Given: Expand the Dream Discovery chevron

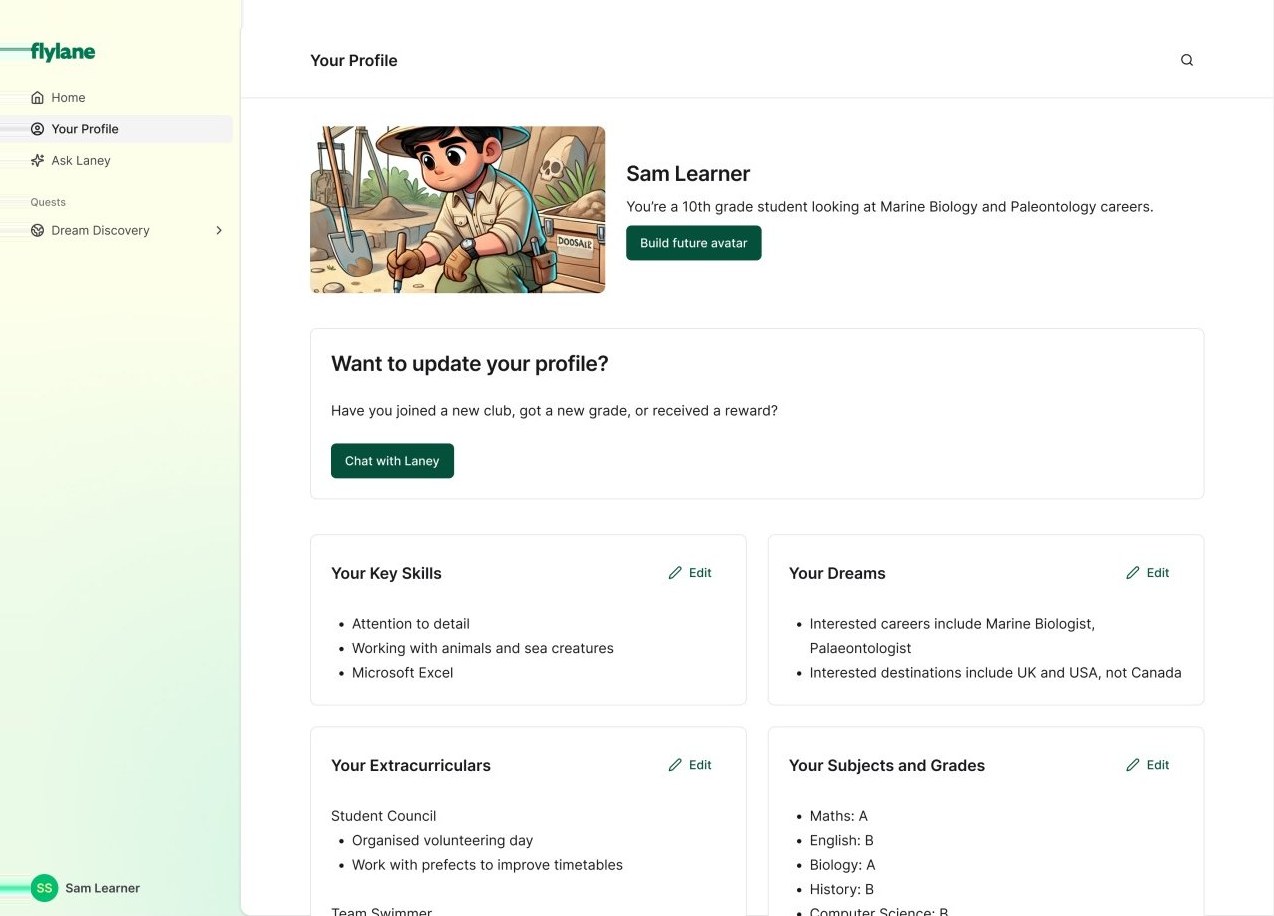Looking at the screenshot, I should 219,230.
